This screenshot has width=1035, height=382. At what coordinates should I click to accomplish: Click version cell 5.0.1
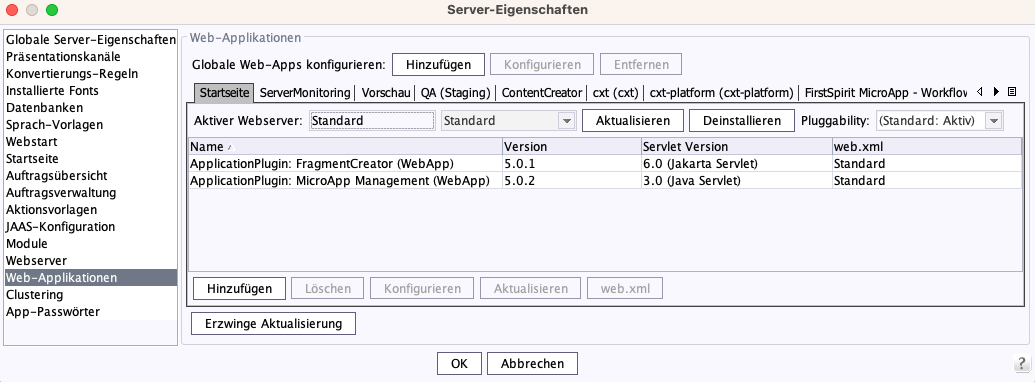(x=571, y=164)
